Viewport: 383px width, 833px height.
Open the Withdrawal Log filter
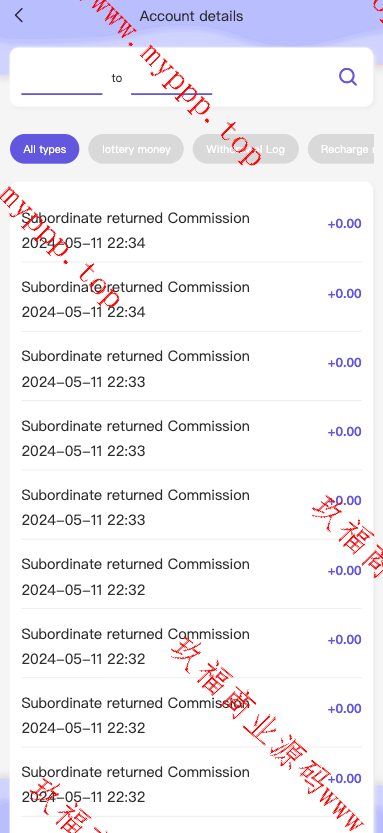pyautogui.click(x=245, y=149)
